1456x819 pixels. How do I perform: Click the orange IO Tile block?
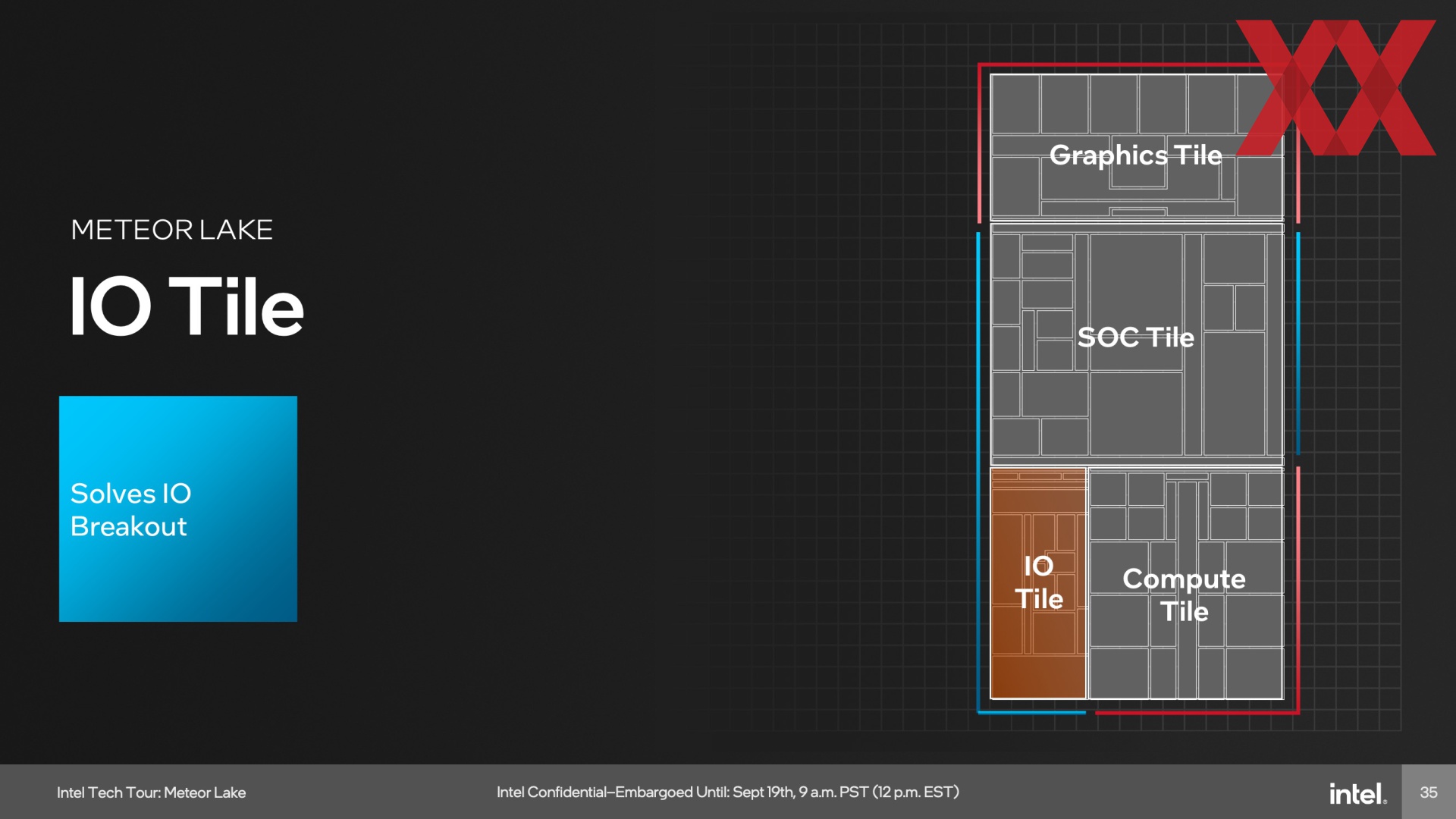(x=1038, y=583)
